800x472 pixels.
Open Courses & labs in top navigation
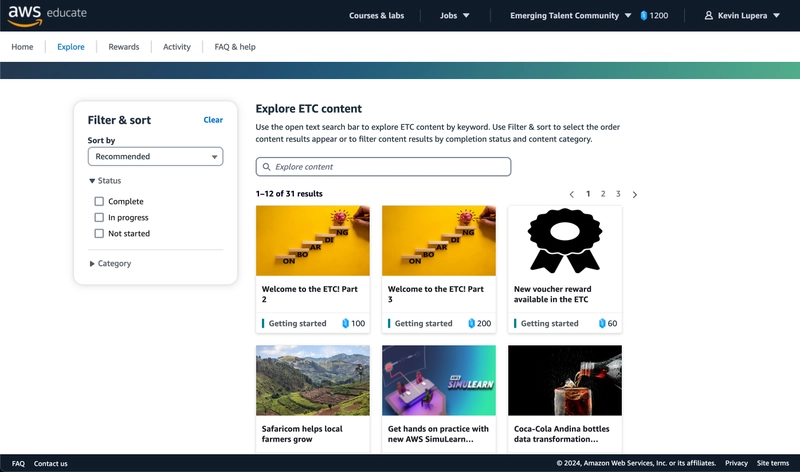[377, 16]
